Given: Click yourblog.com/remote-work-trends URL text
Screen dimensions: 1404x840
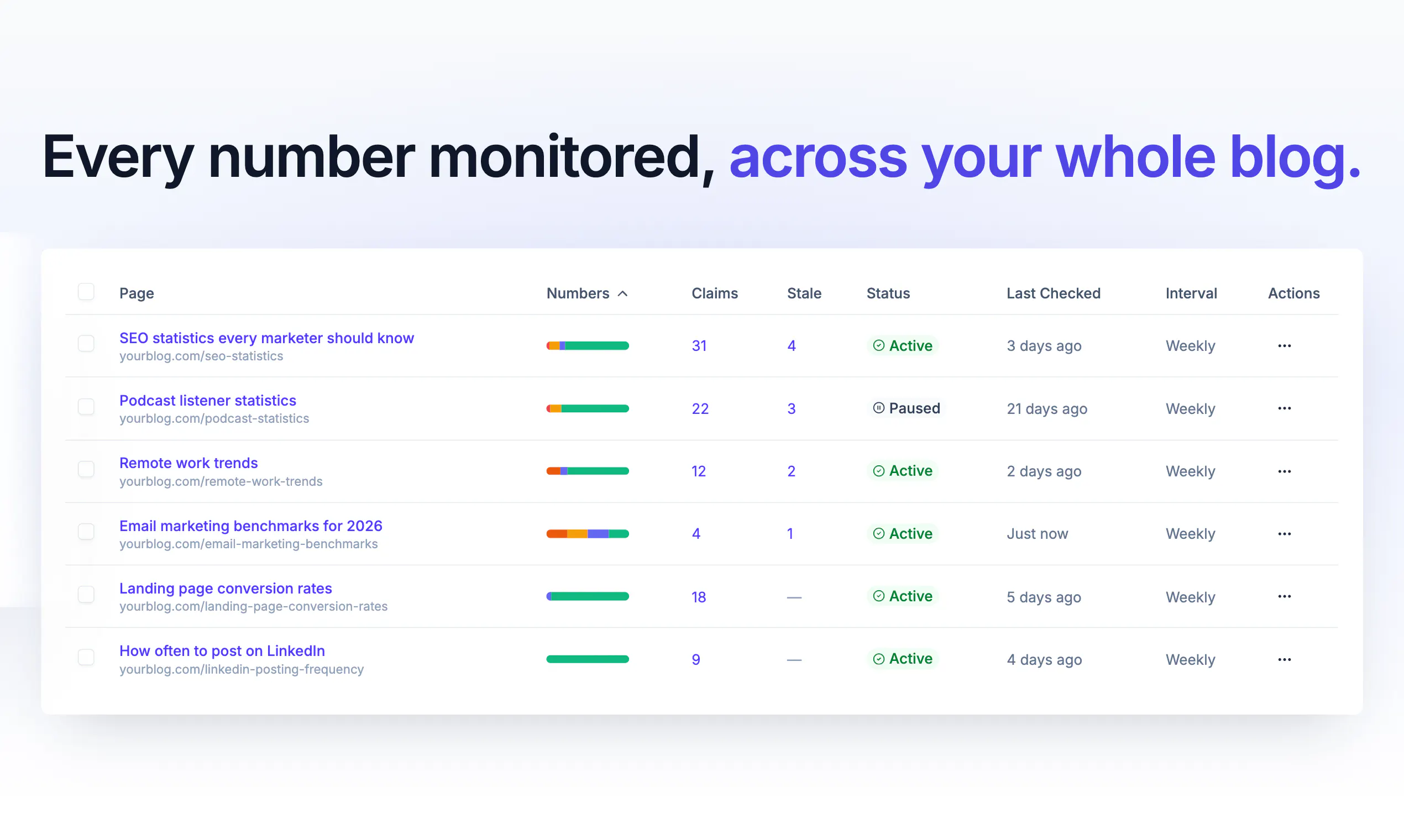Looking at the screenshot, I should click(221, 482).
